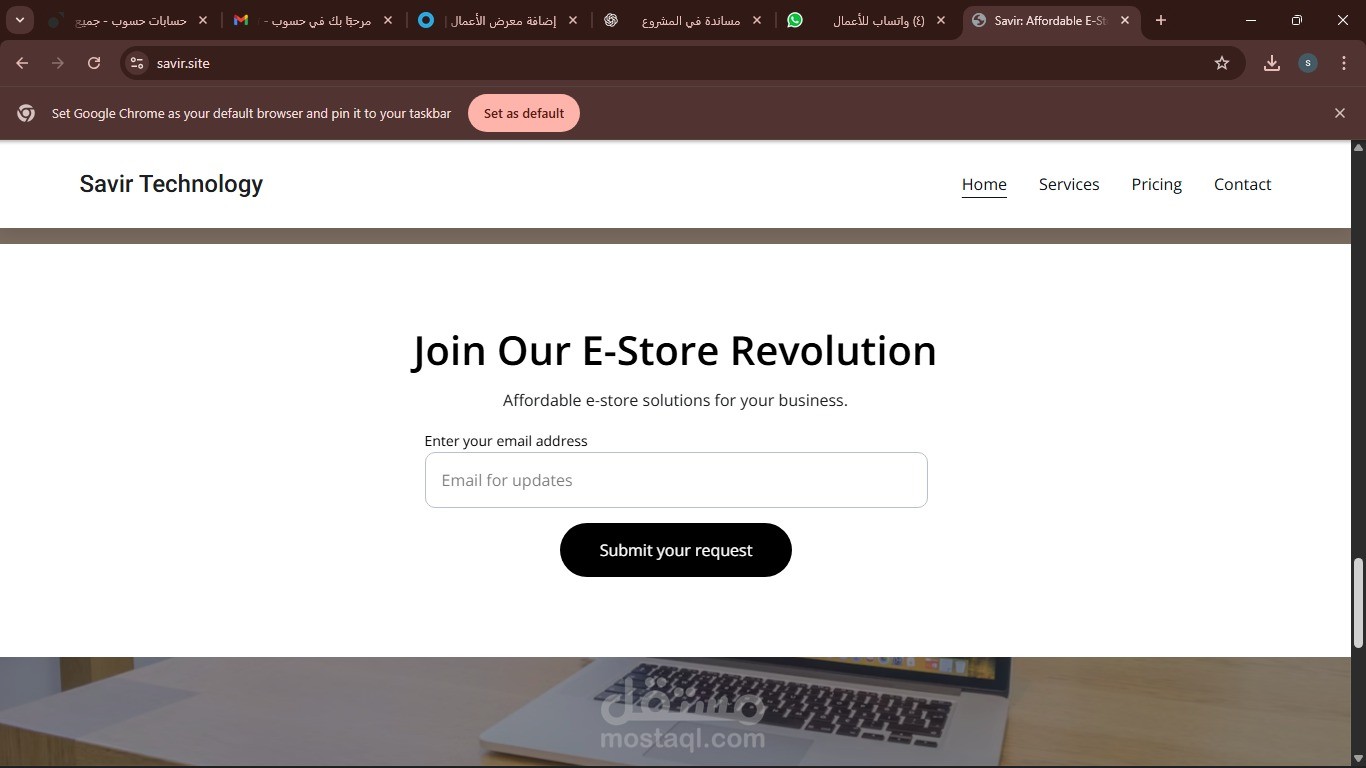Click the Submit your request button
Viewport: 1366px width, 768px height.
click(x=676, y=550)
